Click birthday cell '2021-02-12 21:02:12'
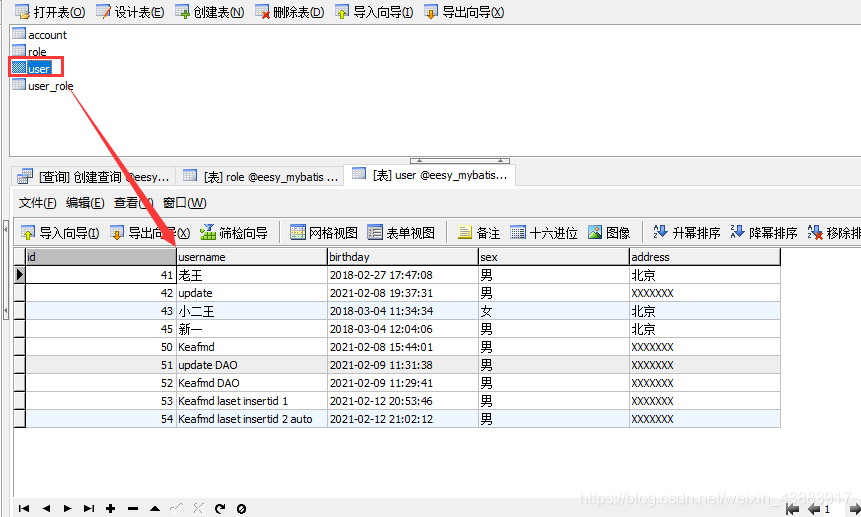Viewport: 861px width, 517px height. tap(402, 419)
